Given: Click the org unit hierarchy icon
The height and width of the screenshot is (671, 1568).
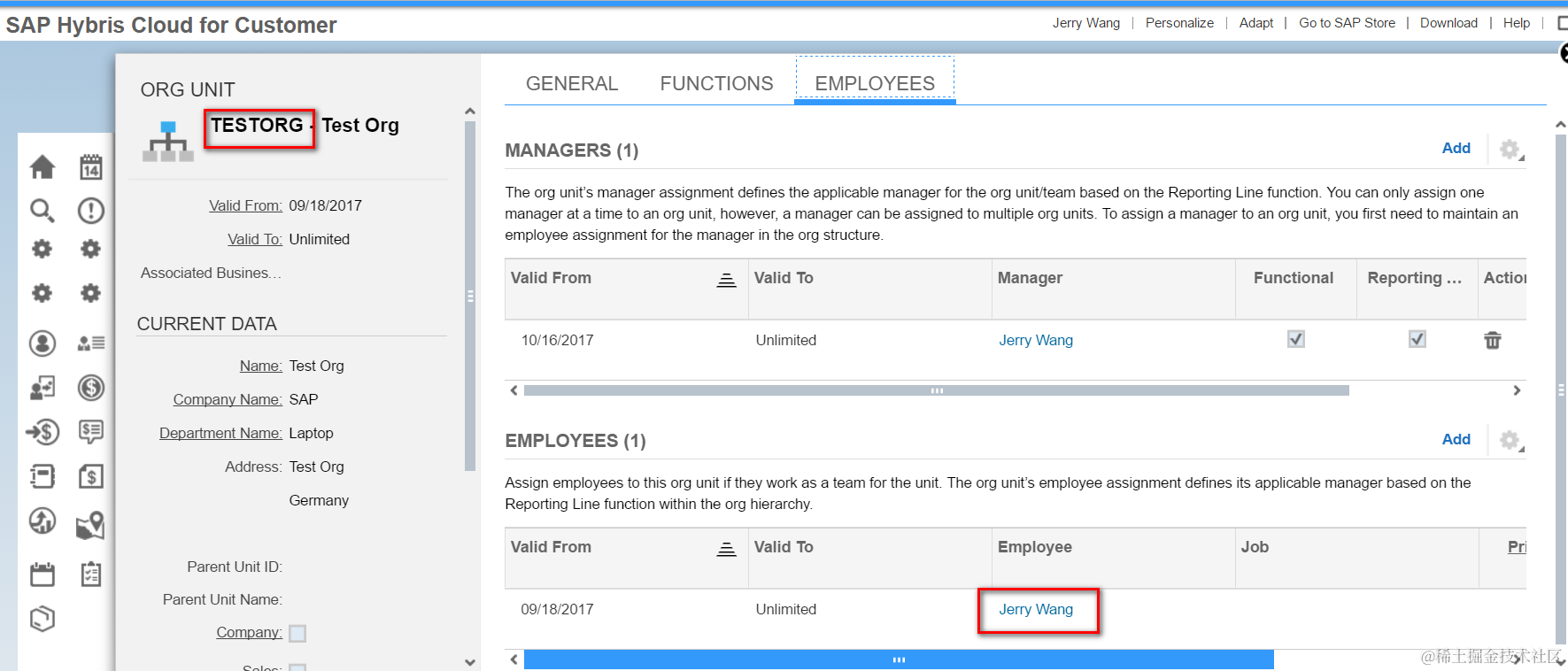Looking at the screenshot, I should (x=168, y=142).
